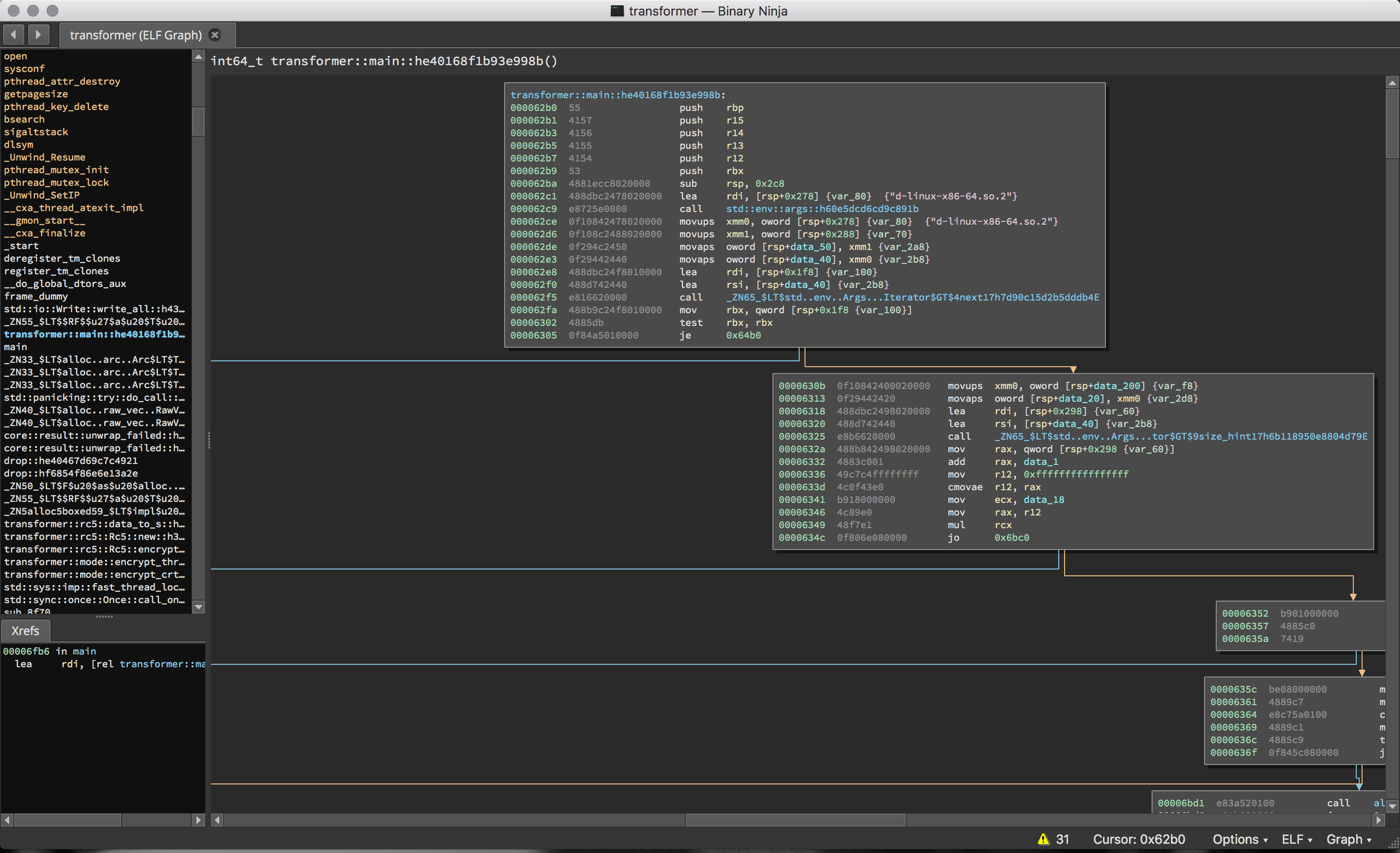Select pthread_mutex_lock in function list
This screenshot has width=1400, height=853.
pos(56,182)
